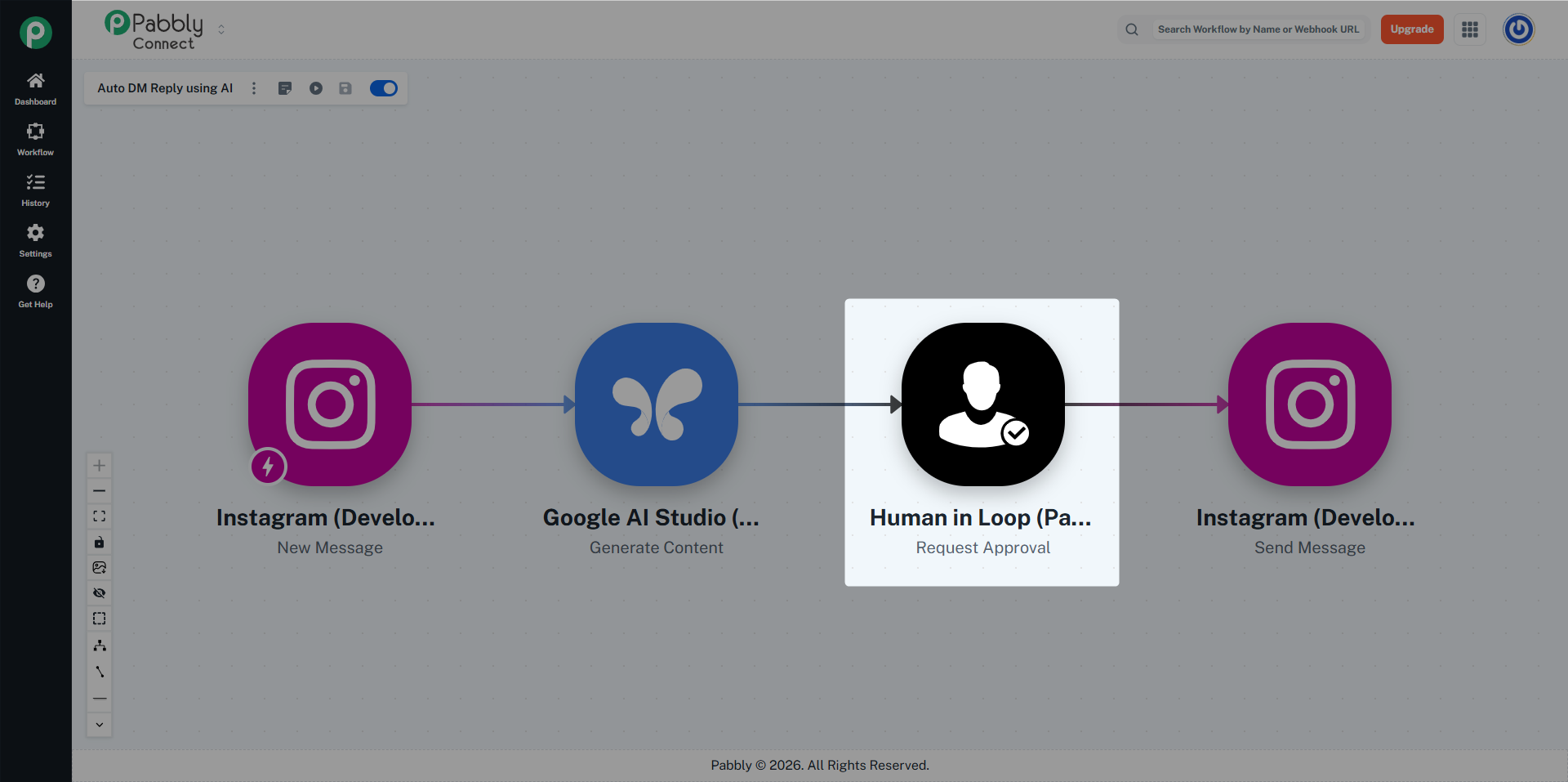The image size is (1568, 782).
Task: Zoom out of the workflow canvas
Action: (x=100, y=491)
